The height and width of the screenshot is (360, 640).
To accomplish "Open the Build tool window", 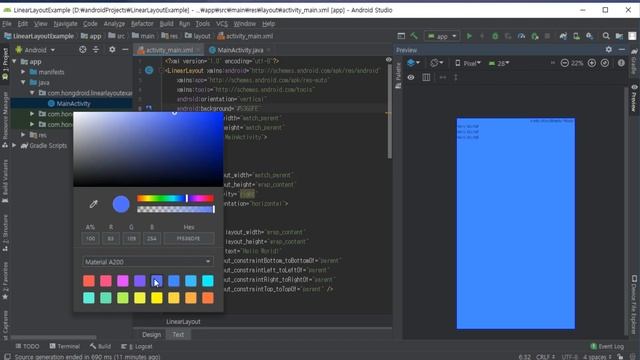I will tap(100, 347).
